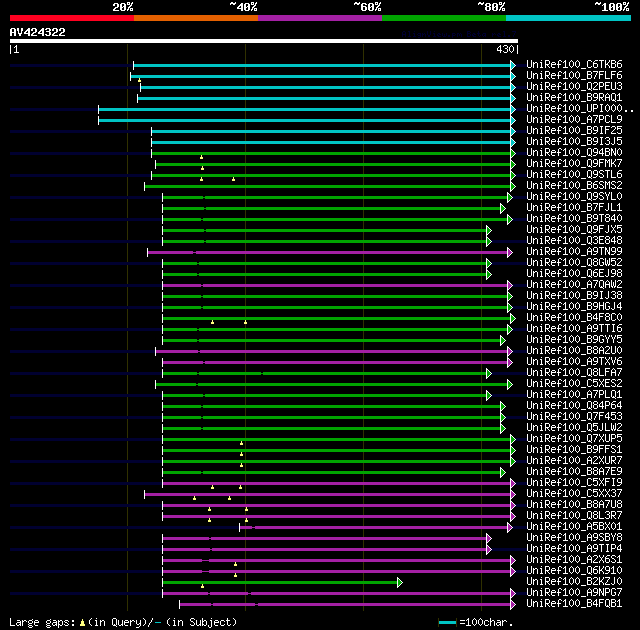Select the UniRef100_B9GYY5 label
This screenshot has height=630, width=640.
pyautogui.click(x=574, y=340)
